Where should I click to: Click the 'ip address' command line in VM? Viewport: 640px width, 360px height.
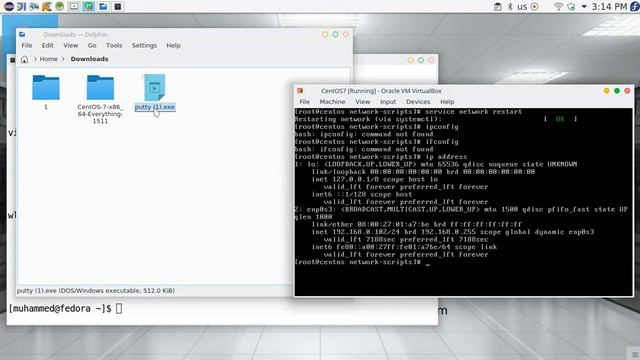click(x=381, y=157)
